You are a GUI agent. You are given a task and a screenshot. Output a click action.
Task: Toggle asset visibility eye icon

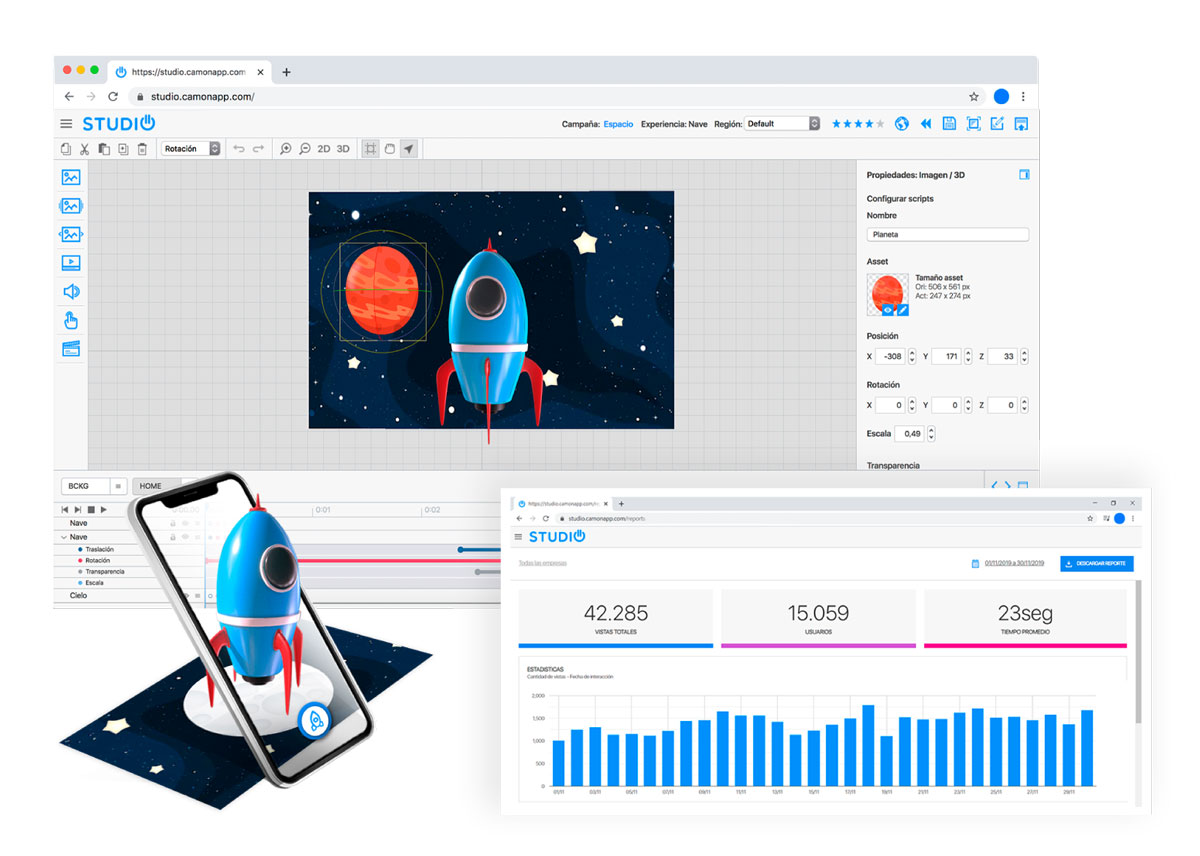[x=887, y=310]
